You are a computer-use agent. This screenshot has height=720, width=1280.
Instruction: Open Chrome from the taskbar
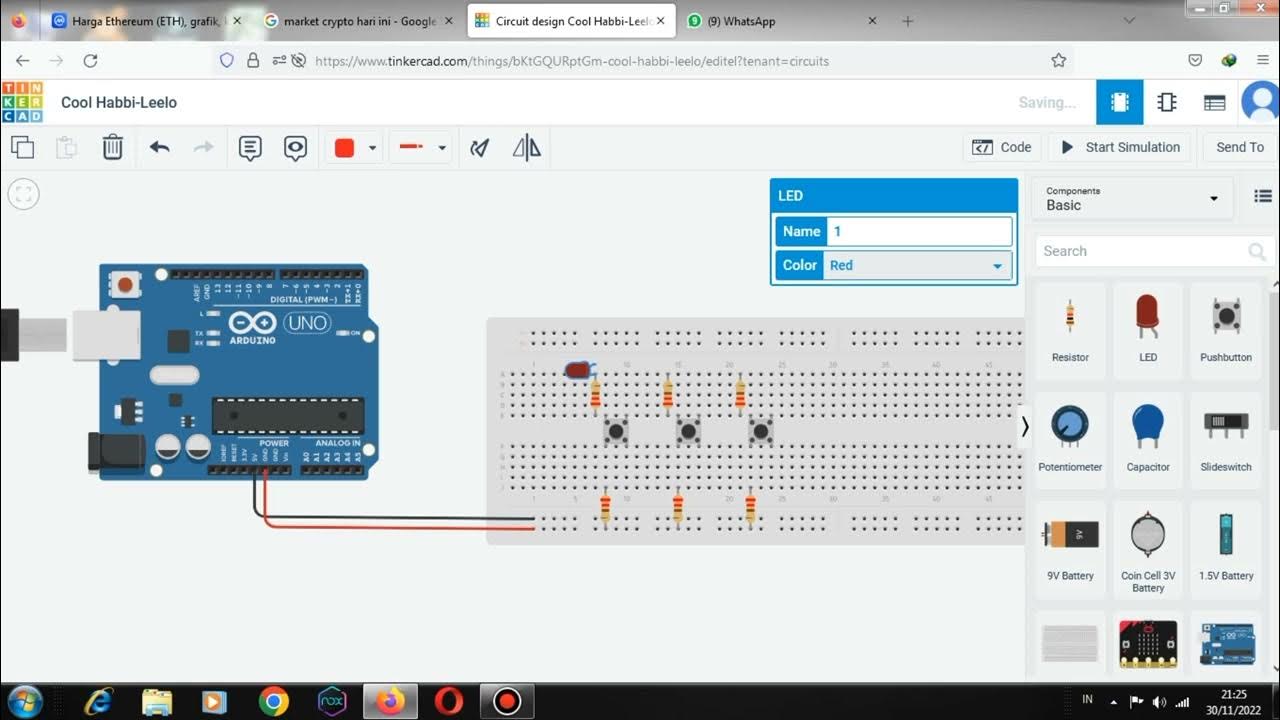coord(273,702)
